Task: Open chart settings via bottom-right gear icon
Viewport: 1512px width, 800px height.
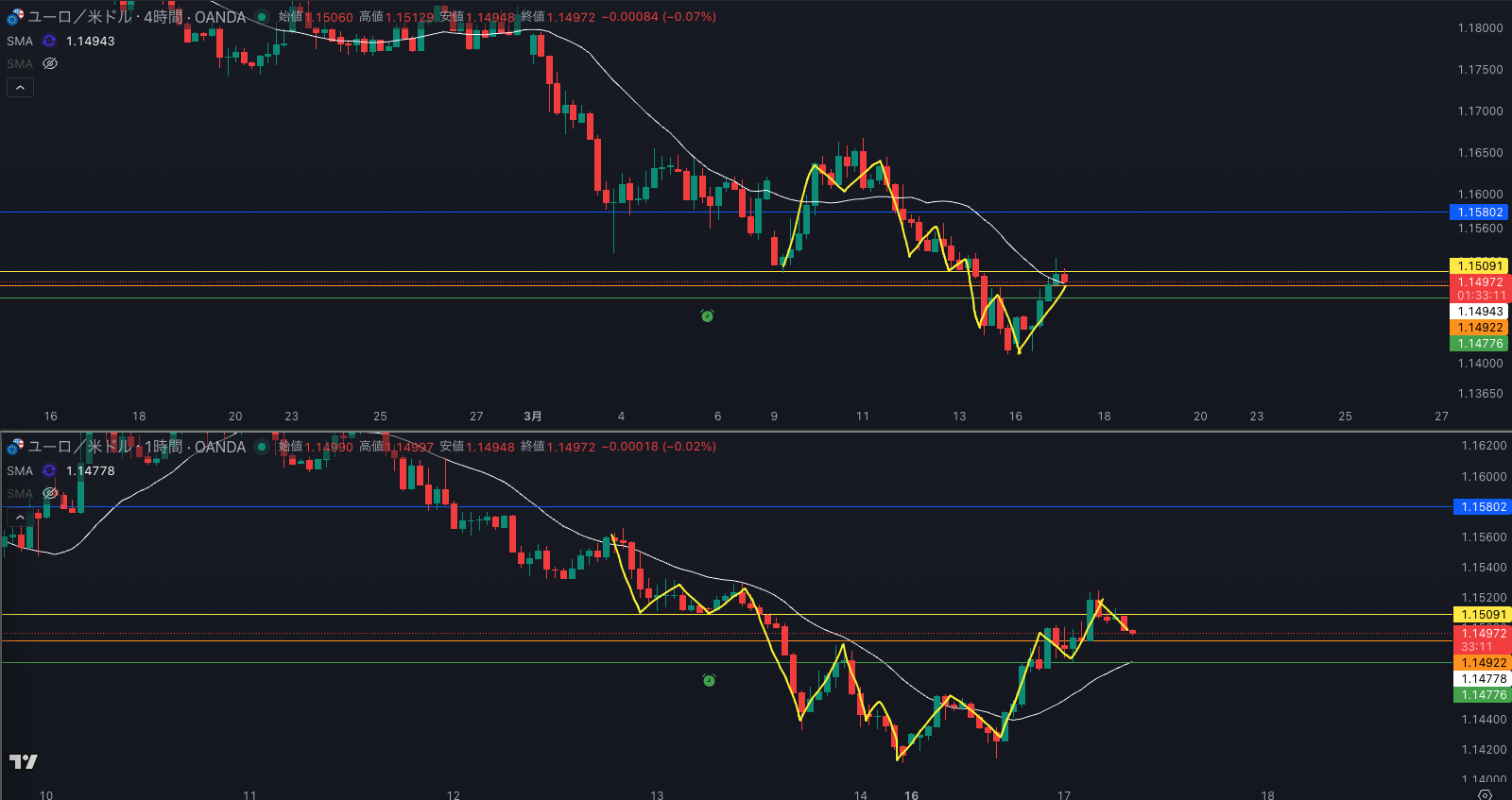Action: [x=1484, y=794]
